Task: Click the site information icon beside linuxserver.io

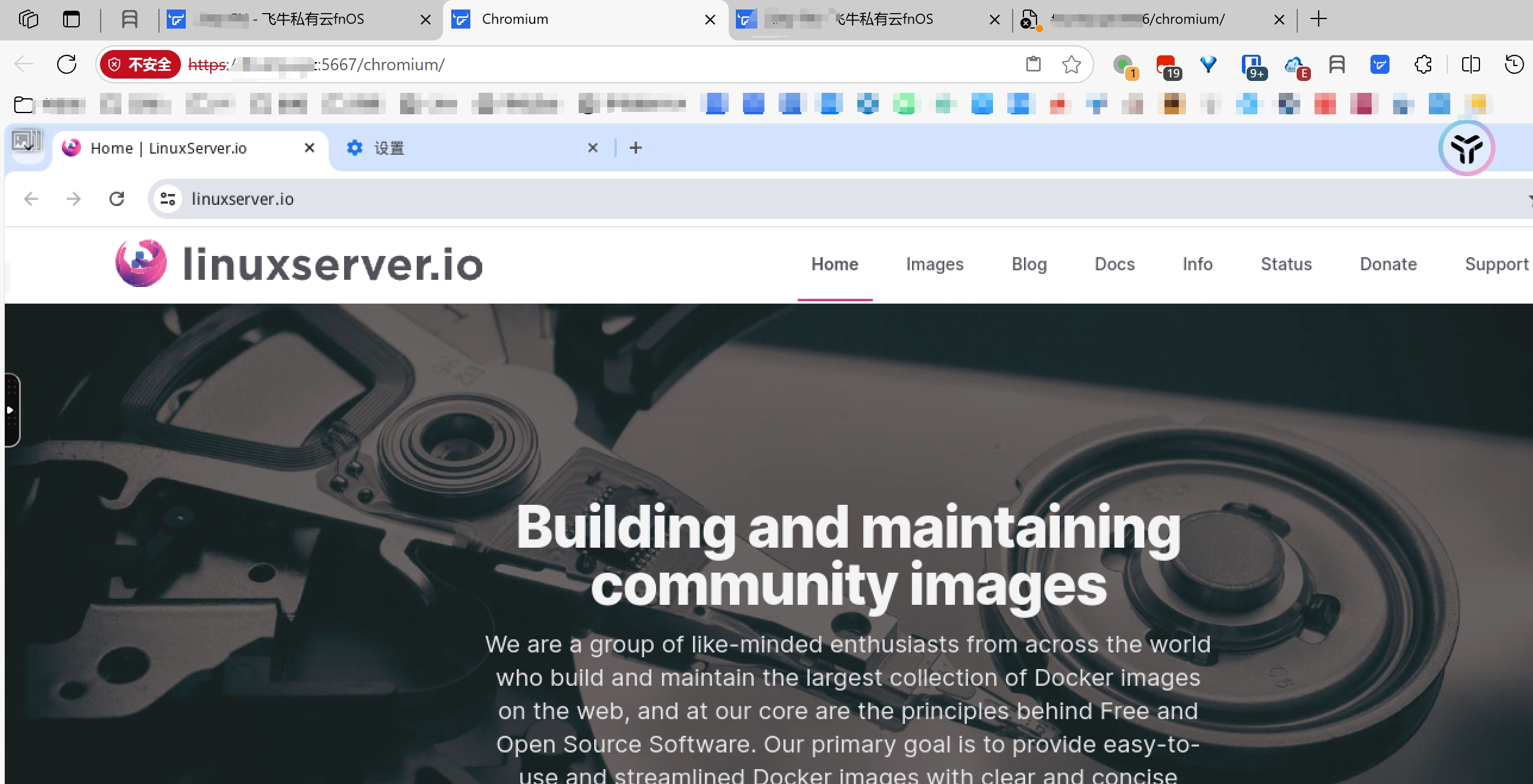Action: (x=168, y=199)
